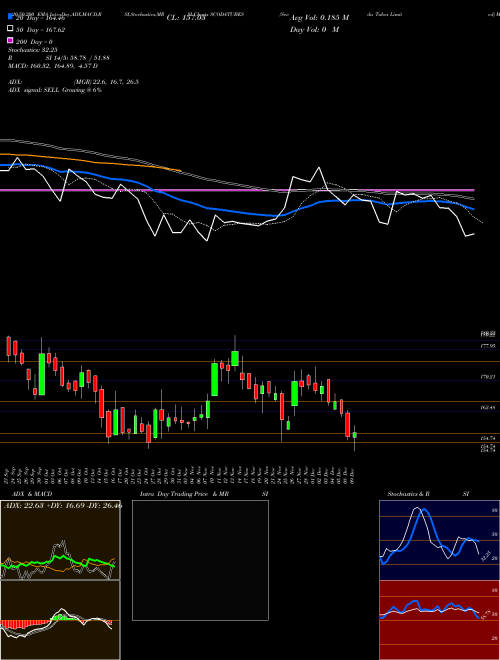Click the 162.48 price axis label

pyautogui.click(x=488, y=407)
